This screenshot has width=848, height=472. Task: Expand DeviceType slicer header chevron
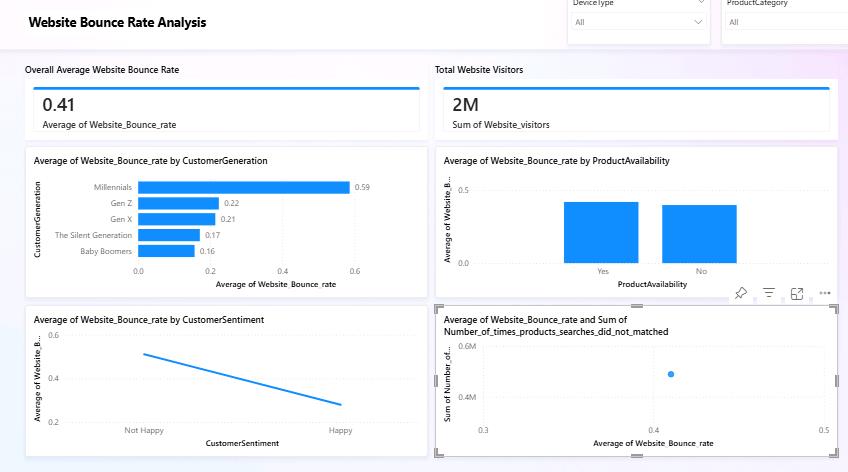[701, 3]
